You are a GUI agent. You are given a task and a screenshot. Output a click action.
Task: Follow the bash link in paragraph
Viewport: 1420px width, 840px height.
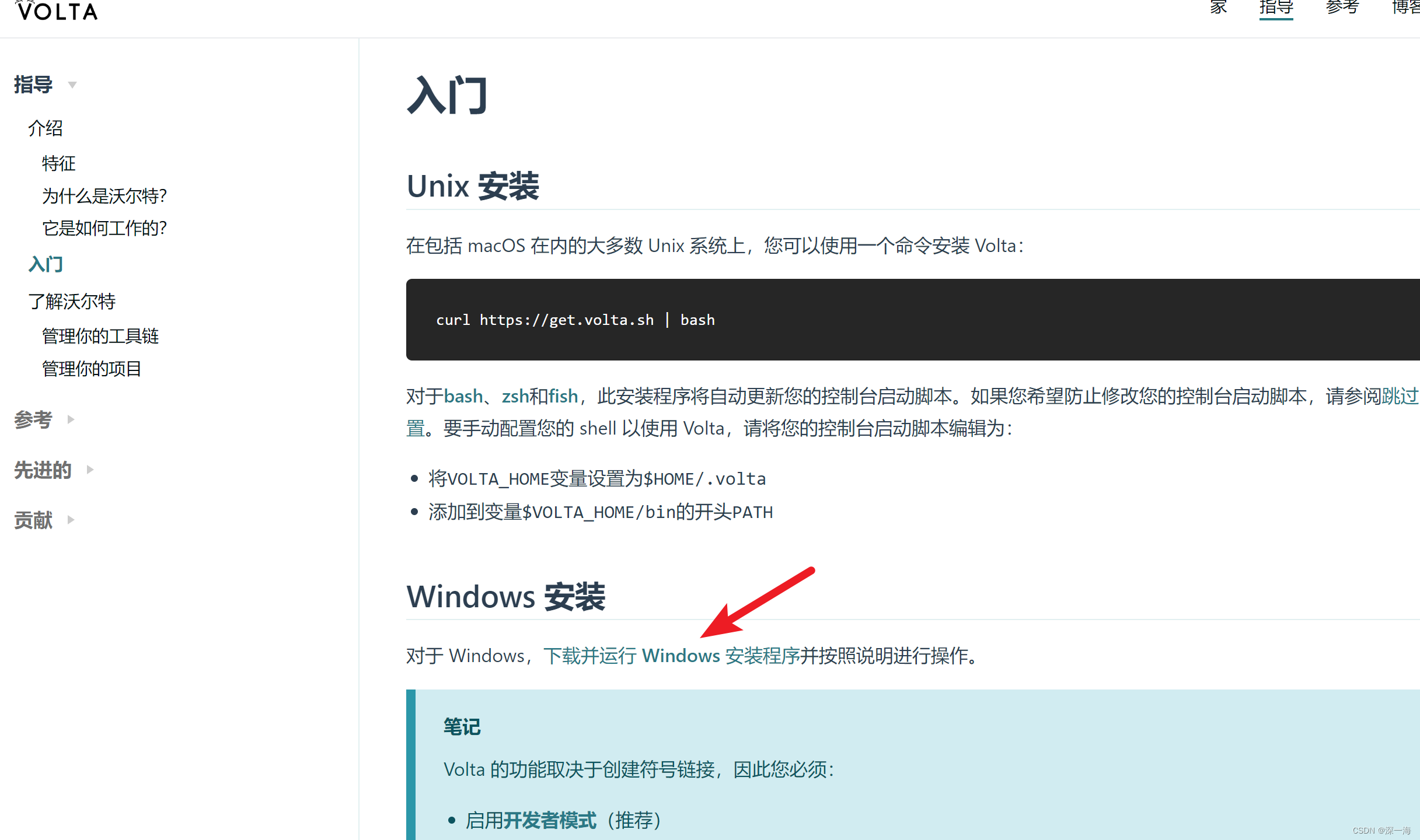[463, 396]
